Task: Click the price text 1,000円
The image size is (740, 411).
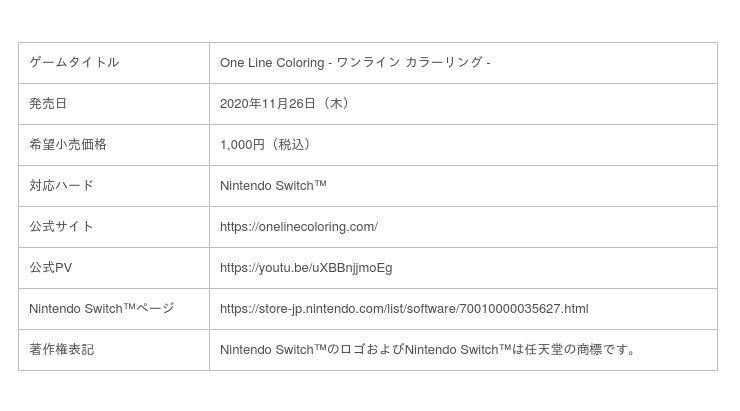Action: coord(241,145)
